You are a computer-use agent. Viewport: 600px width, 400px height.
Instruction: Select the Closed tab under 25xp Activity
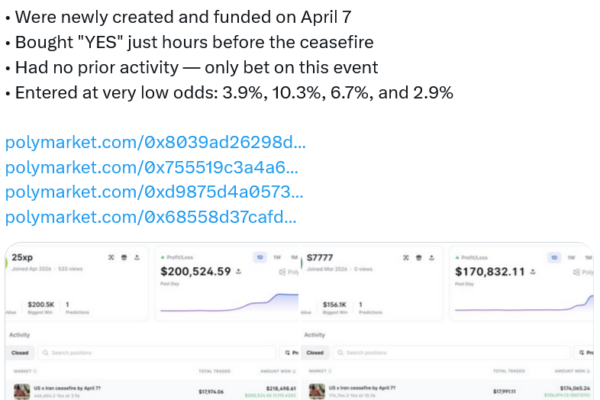[x=20, y=353]
